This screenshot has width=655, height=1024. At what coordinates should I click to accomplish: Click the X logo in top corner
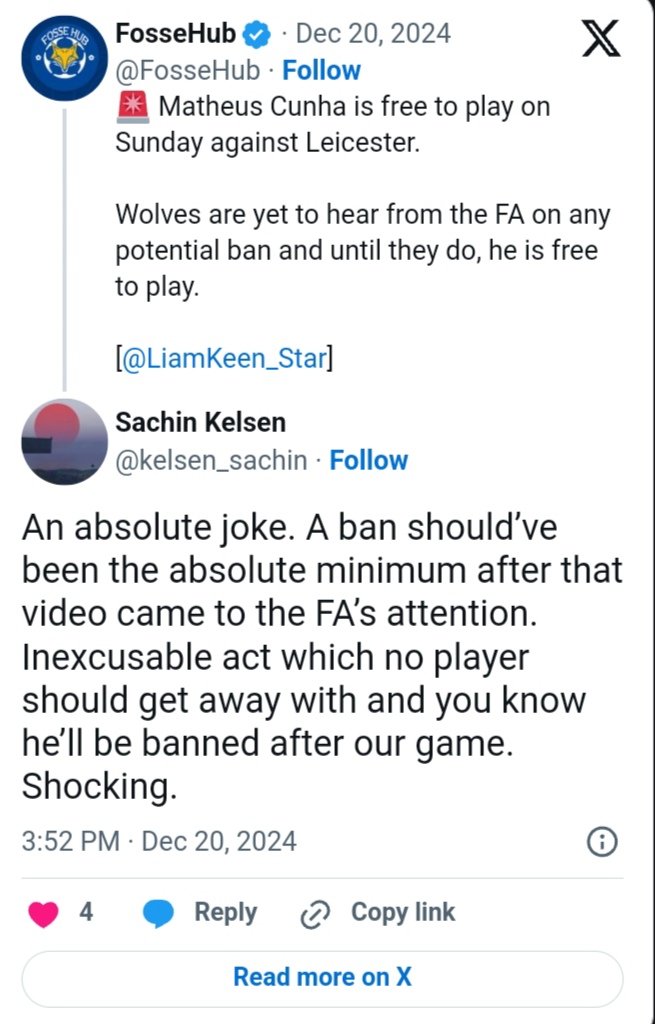click(x=600, y=39)
